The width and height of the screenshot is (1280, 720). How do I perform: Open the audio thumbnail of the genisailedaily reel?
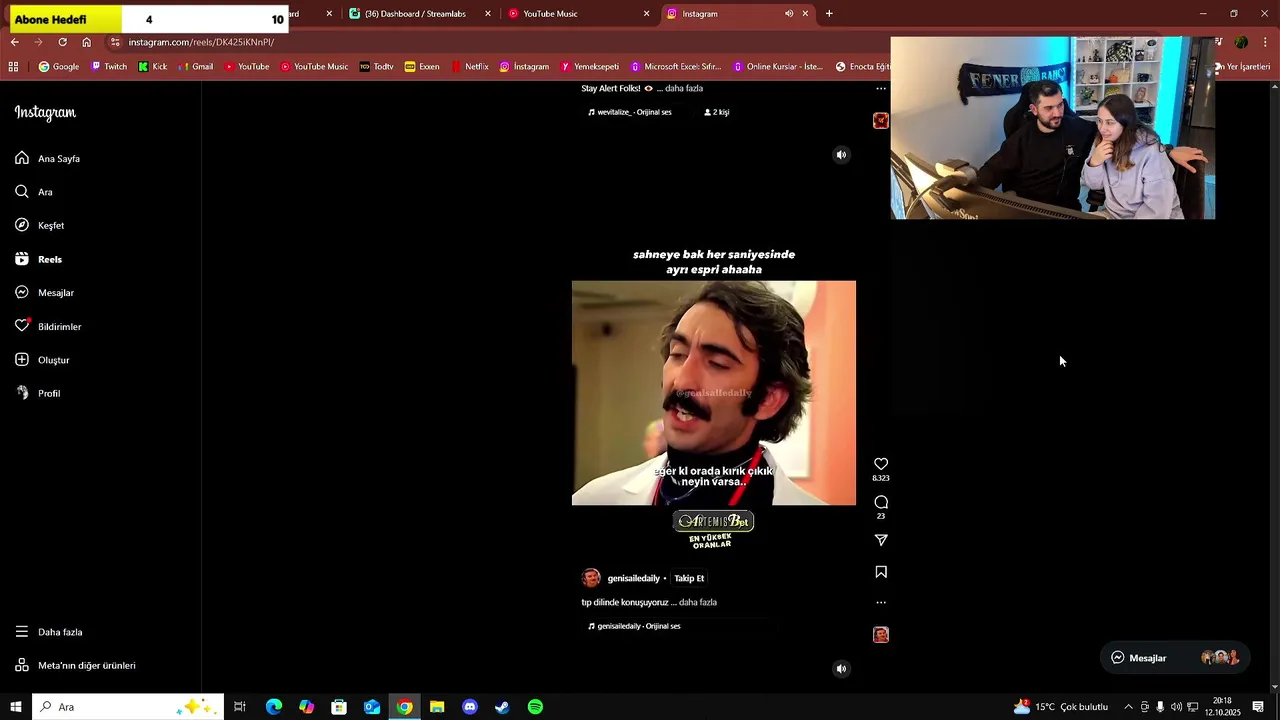tap(881, 635)
